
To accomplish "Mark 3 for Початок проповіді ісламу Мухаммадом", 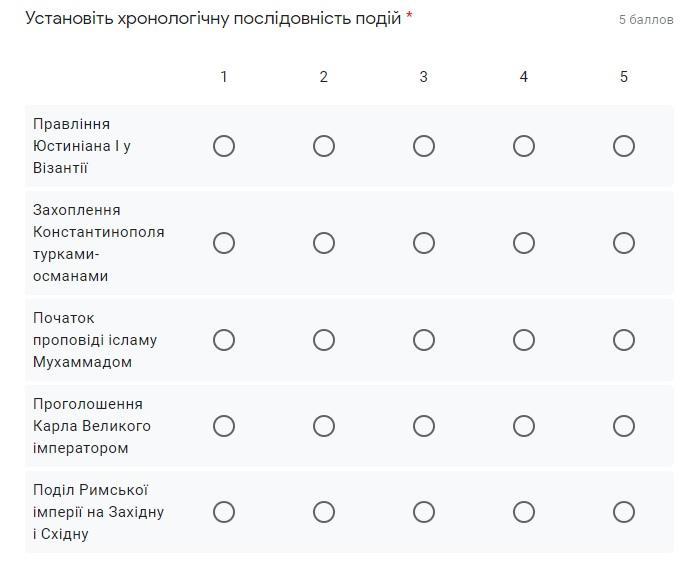I will pos(424,340).
